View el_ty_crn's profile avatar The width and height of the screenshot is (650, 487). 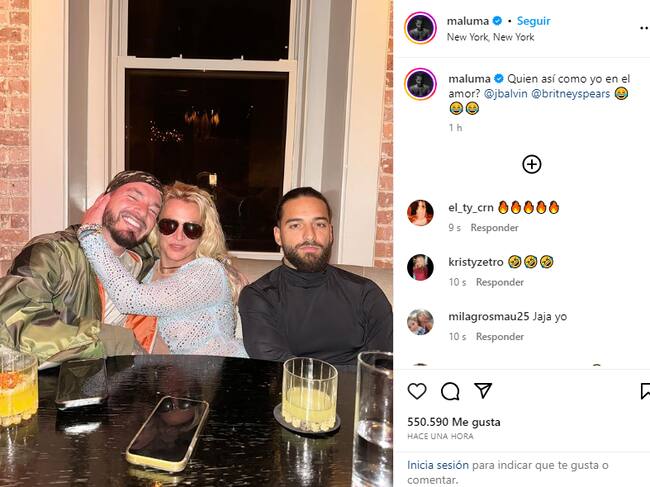point(420,213)
